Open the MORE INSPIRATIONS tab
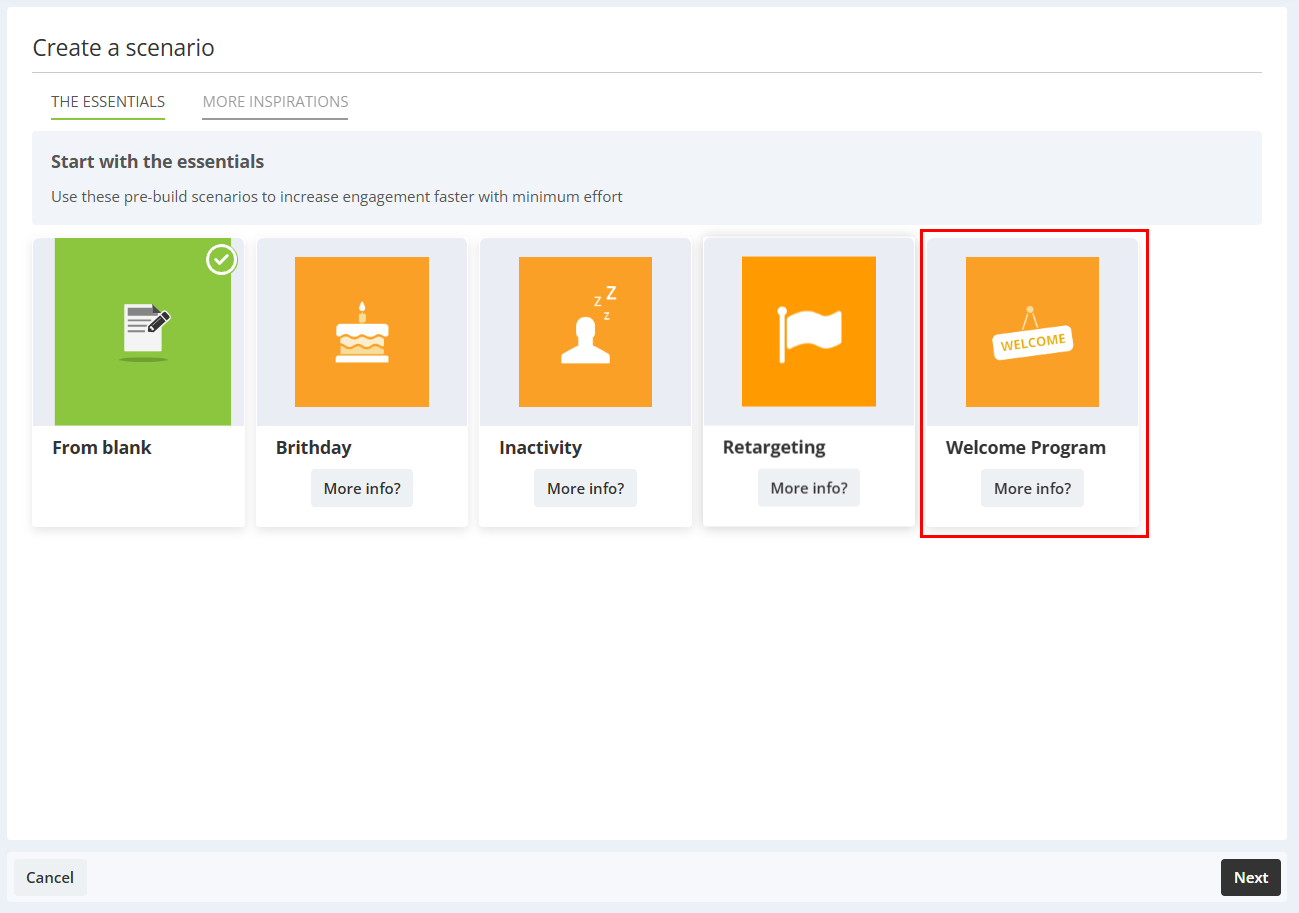 (275, 102)
